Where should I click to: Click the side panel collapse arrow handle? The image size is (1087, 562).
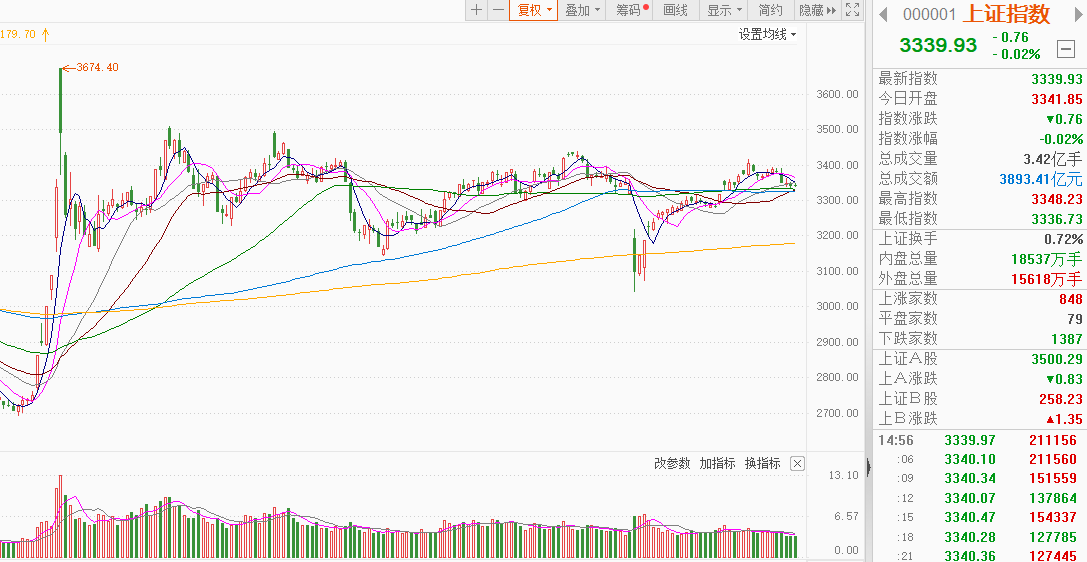pyautogui.click(x=867, y=466)
